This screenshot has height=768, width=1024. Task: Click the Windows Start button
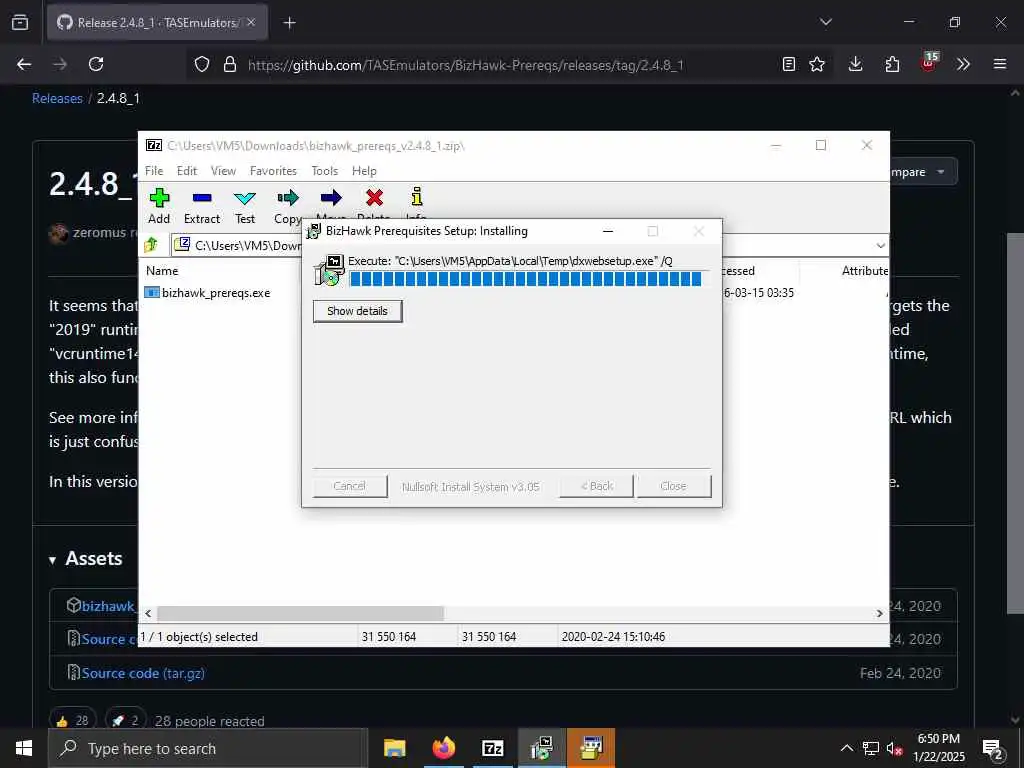coord(24,748)
